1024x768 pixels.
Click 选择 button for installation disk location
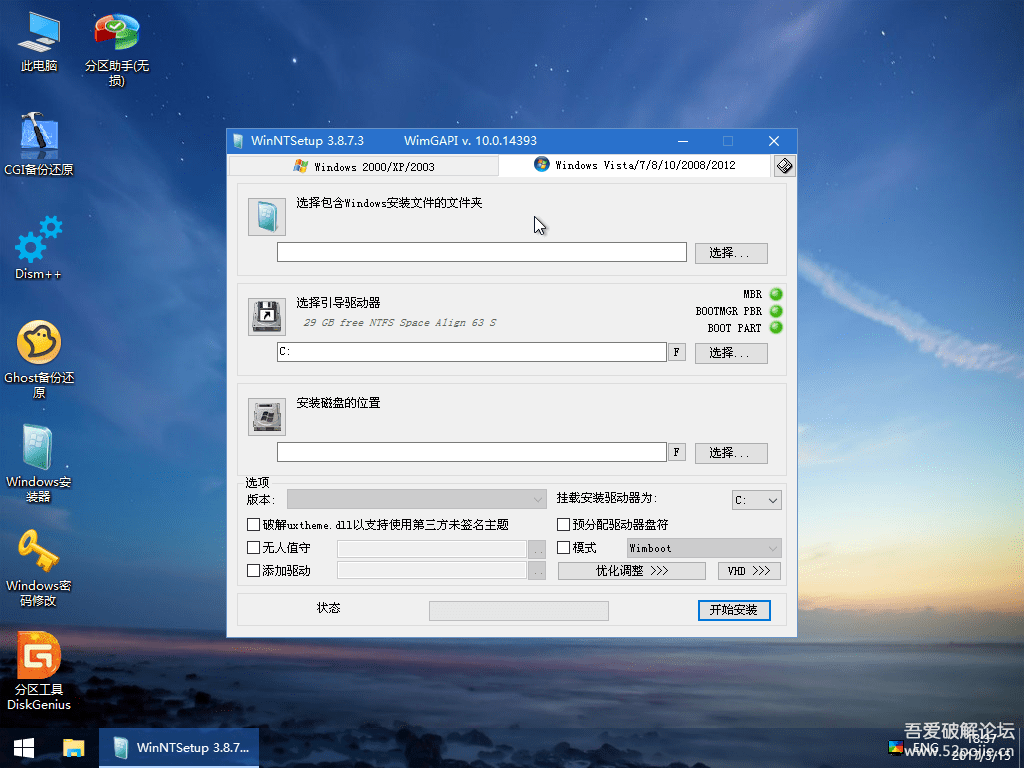tap(731, 453)
